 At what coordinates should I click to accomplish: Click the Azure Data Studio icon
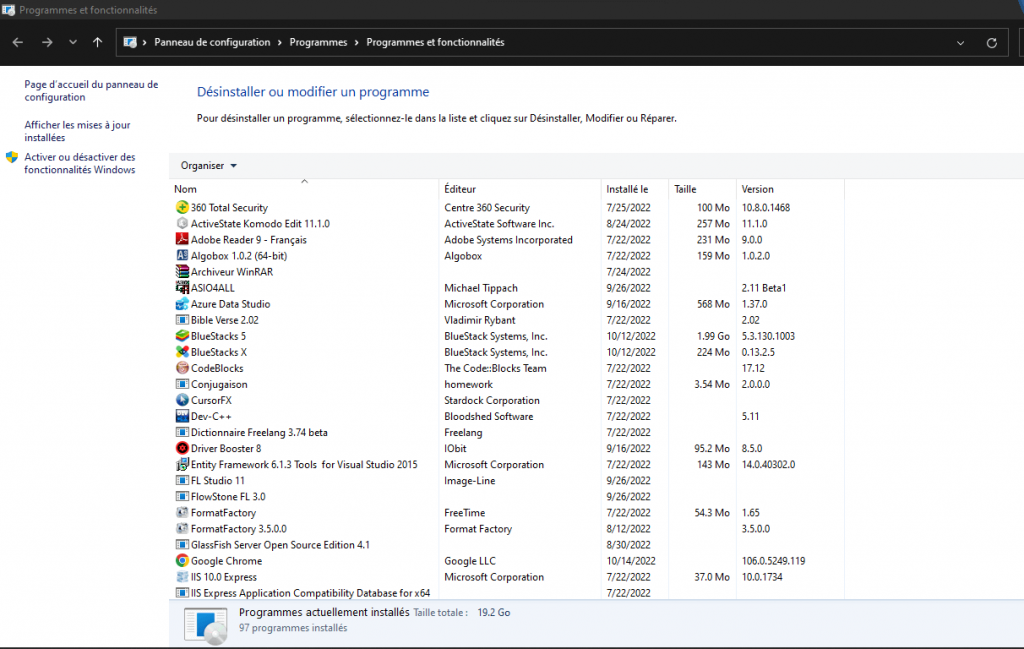(182, 304)
